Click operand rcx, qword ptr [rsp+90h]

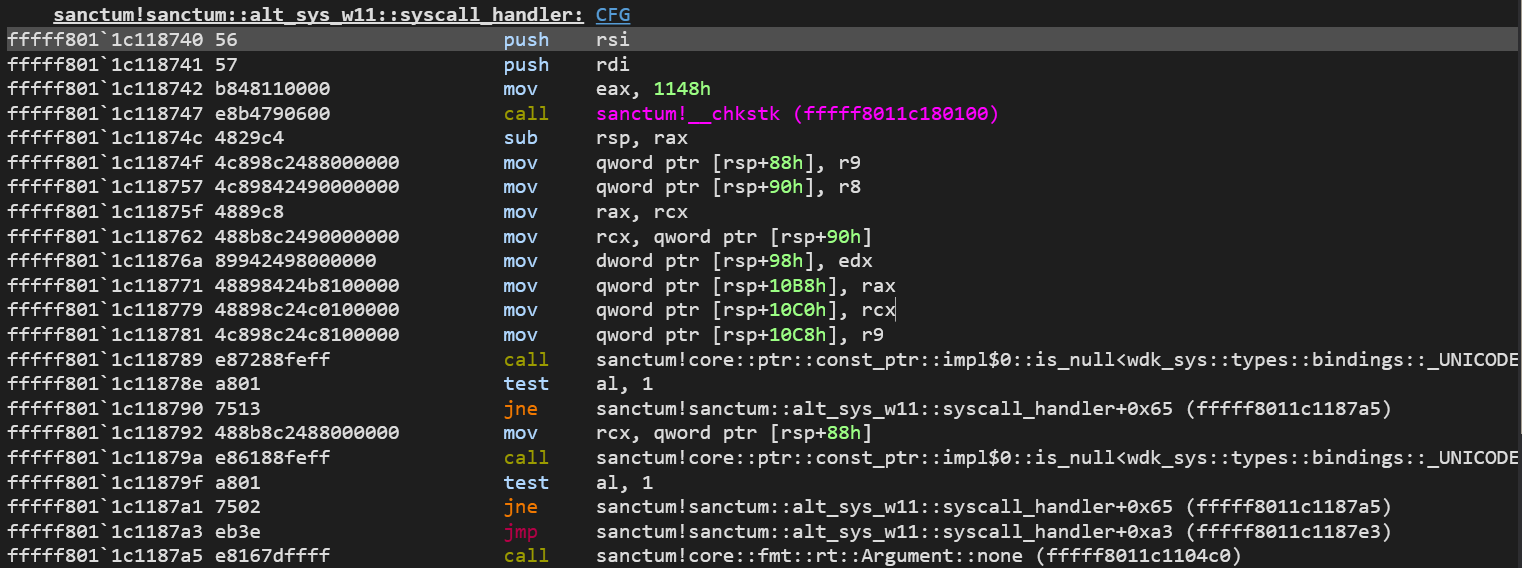point(734,237)
